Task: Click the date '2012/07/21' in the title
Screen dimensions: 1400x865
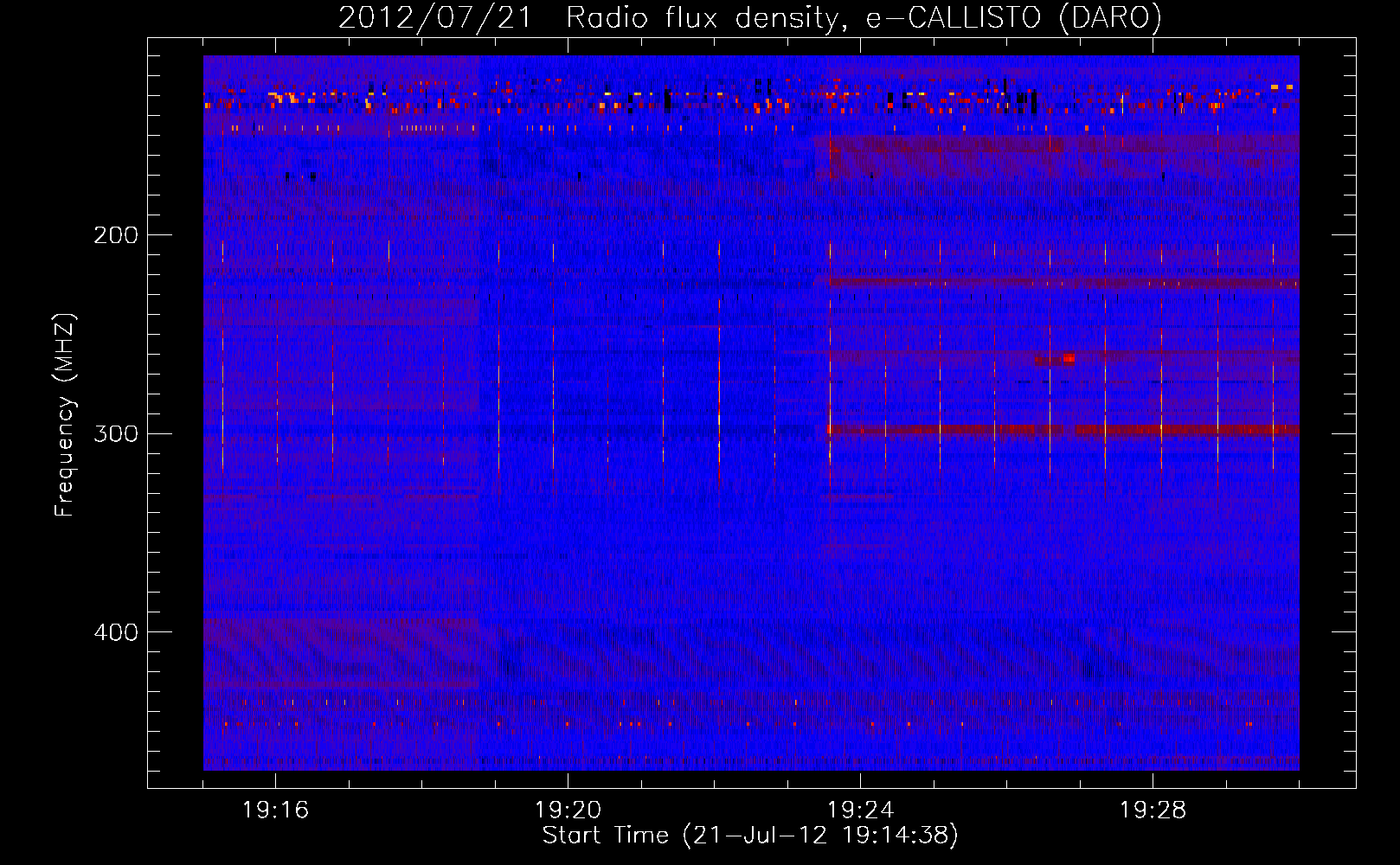Action: point(435,18)
